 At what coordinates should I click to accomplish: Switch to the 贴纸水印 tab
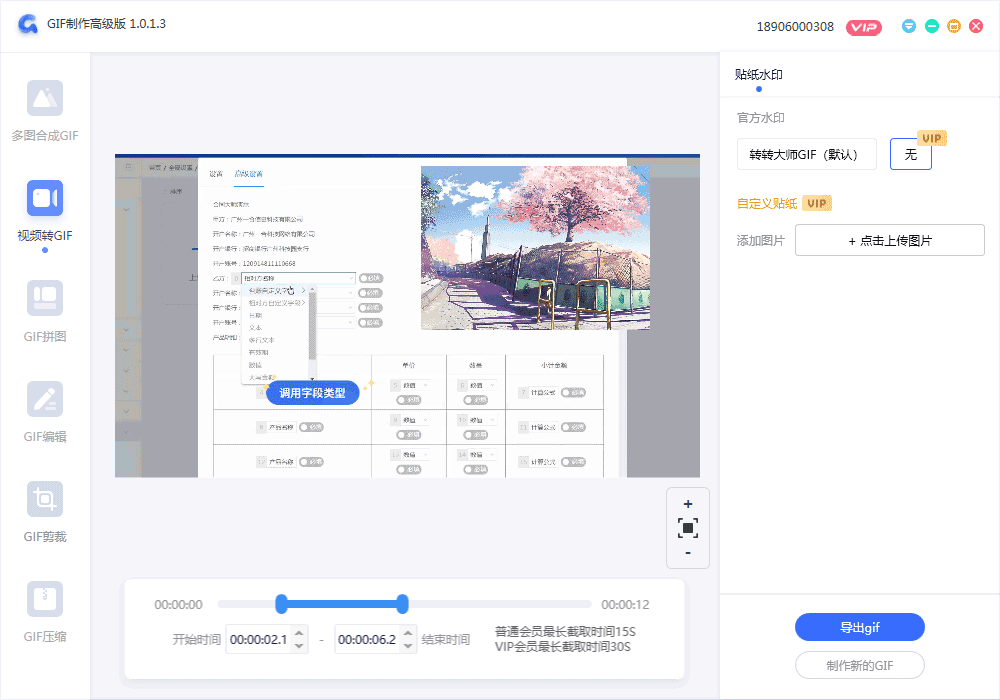coord(758,75)
